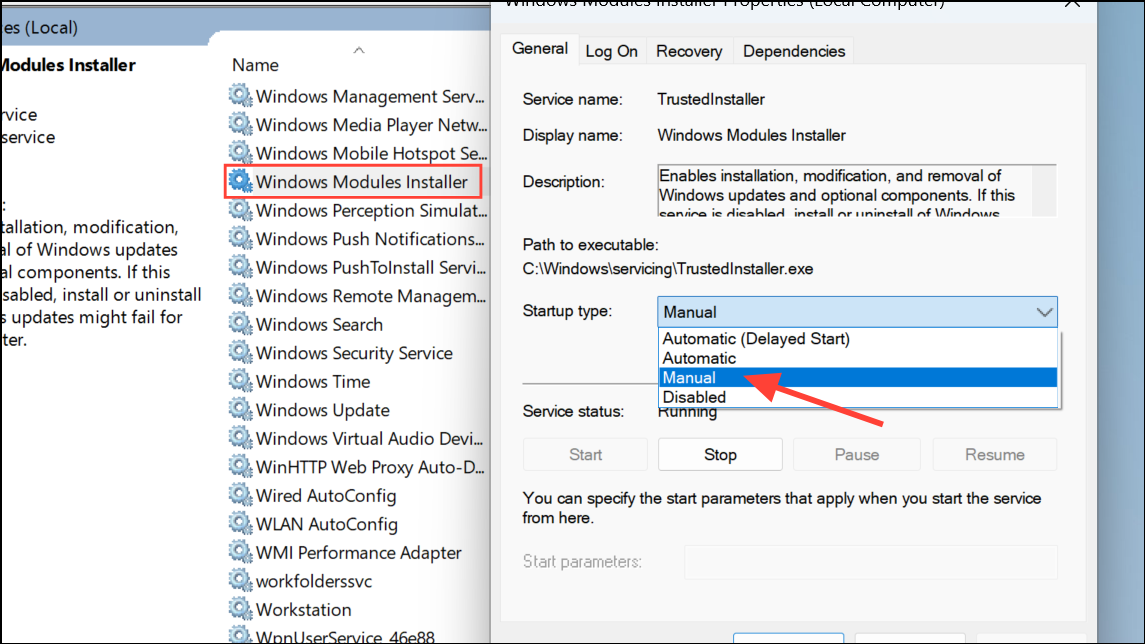
Task: Select Windows Remote Management row text
Action: (x=370, y=296)
